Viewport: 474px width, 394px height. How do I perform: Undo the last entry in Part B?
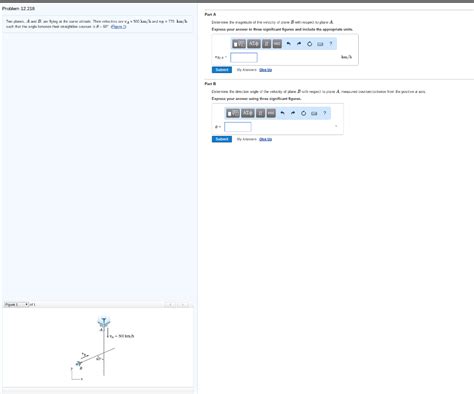283,113
